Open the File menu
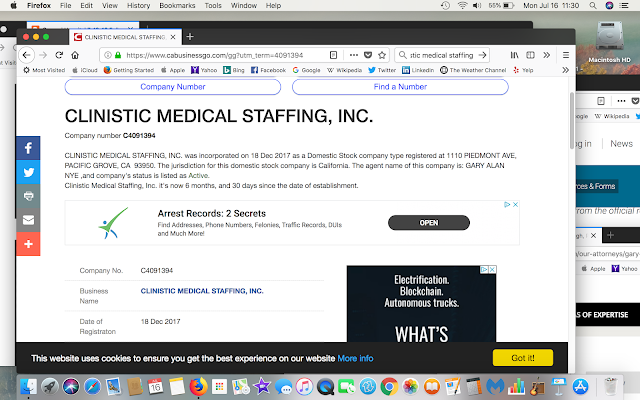This screenshot has height=400, width=640. [65, 5]
